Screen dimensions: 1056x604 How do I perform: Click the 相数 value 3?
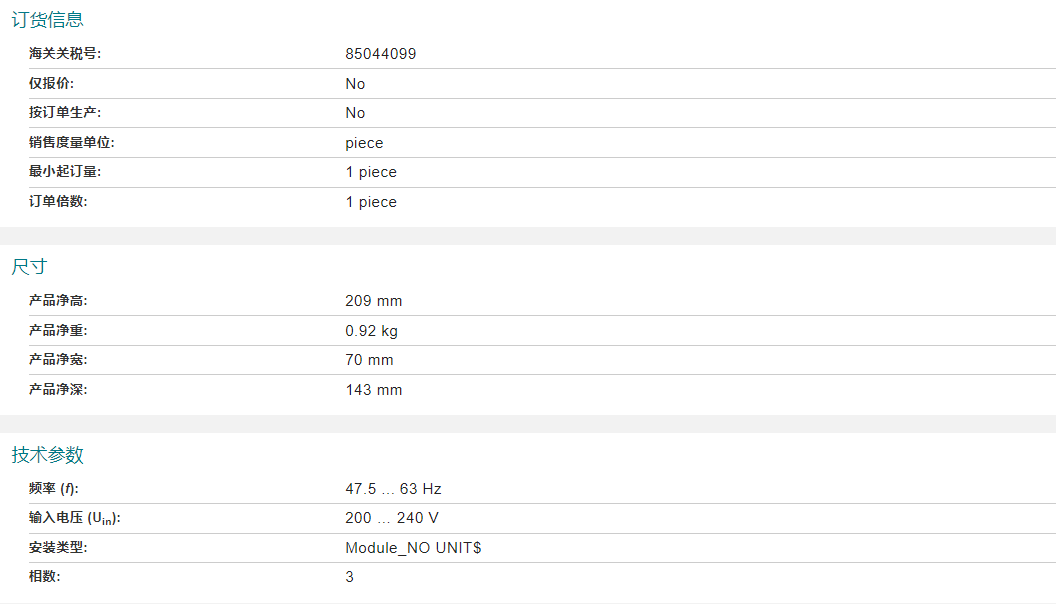tap(350, 576)
